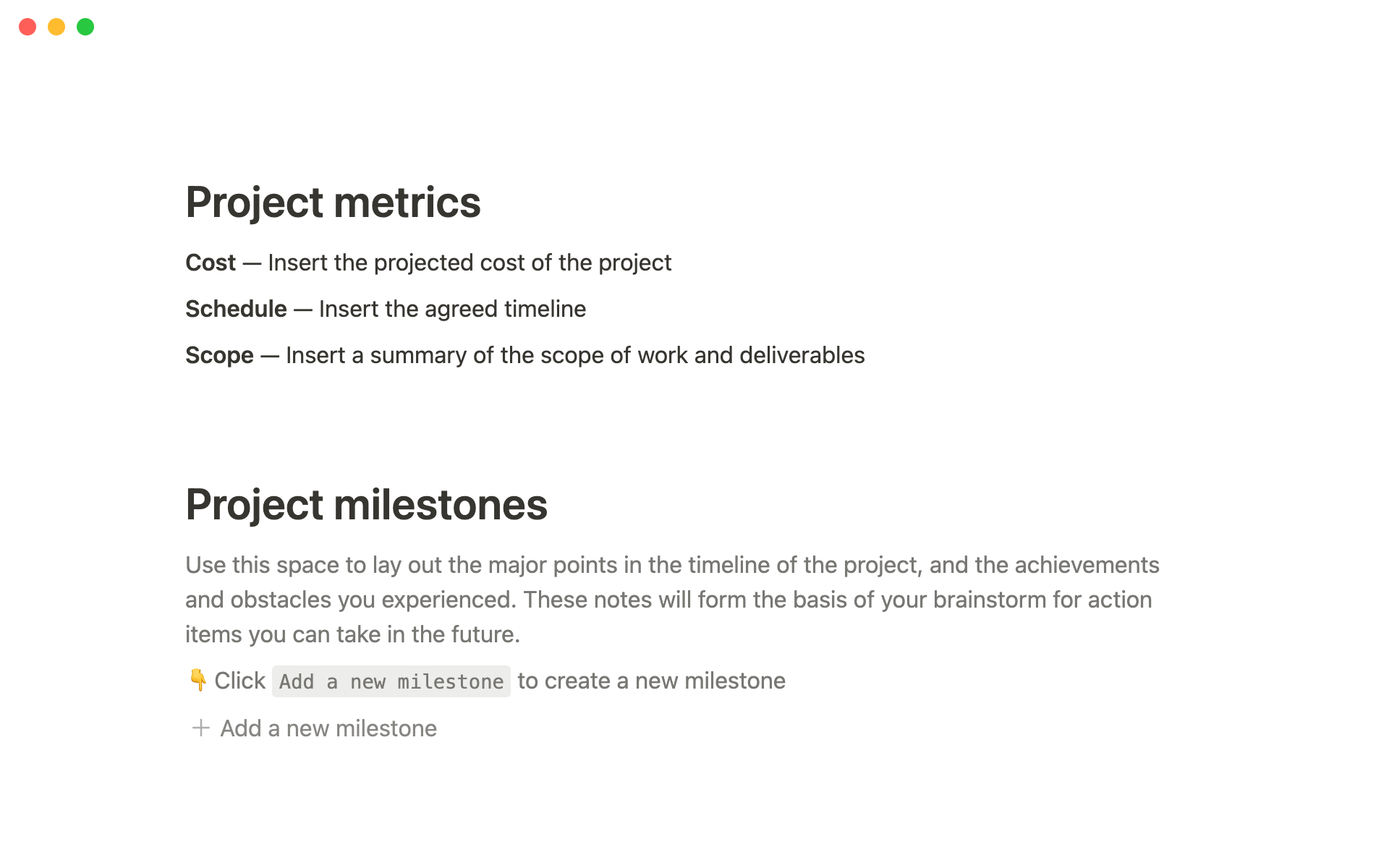Click the line starting "and obstacles you experienced"
This screenshot has height=868, width=1389.
[x=668, y=600]
